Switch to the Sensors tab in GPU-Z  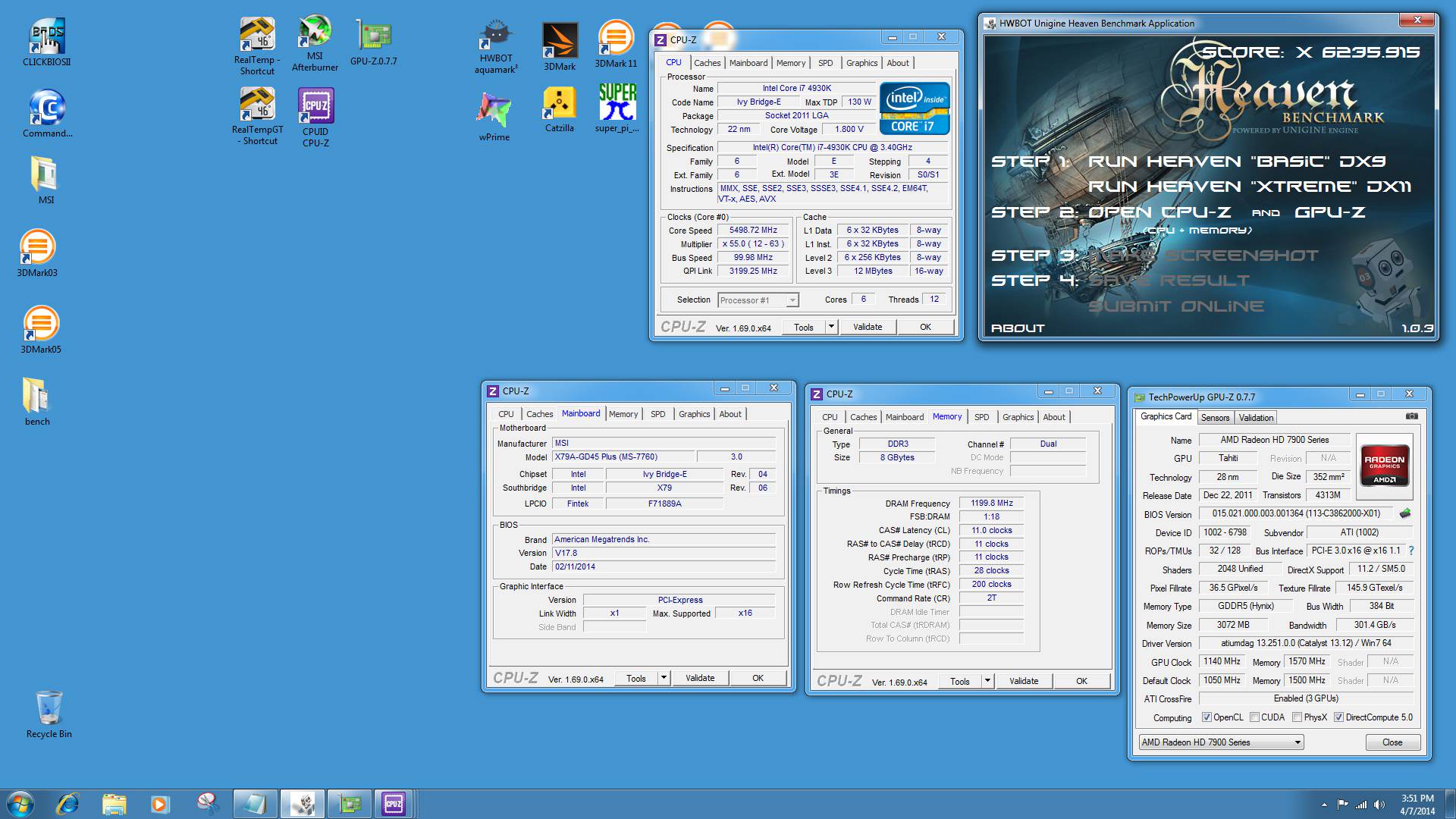(1215, 418)
